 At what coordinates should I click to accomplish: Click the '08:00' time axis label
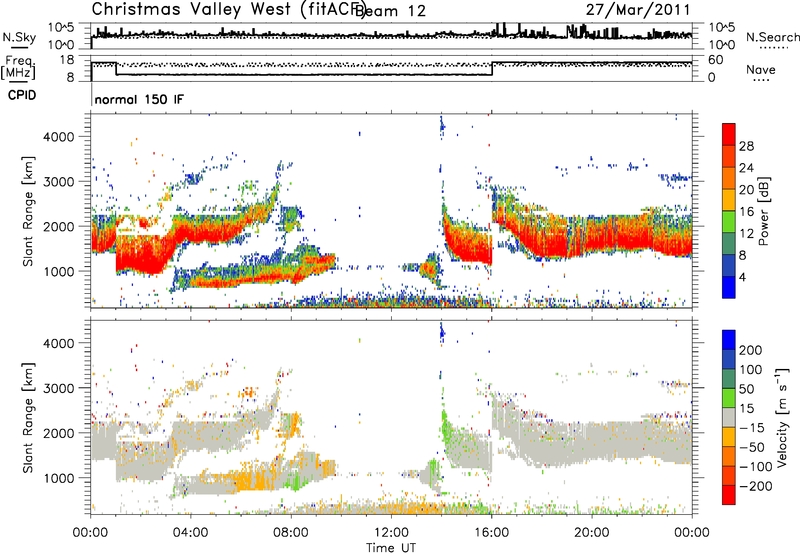click(291, 533)
